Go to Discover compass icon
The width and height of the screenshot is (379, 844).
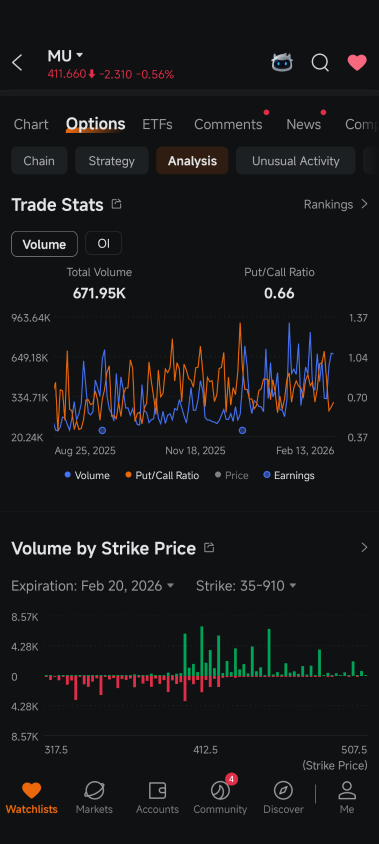coord(283,798)
